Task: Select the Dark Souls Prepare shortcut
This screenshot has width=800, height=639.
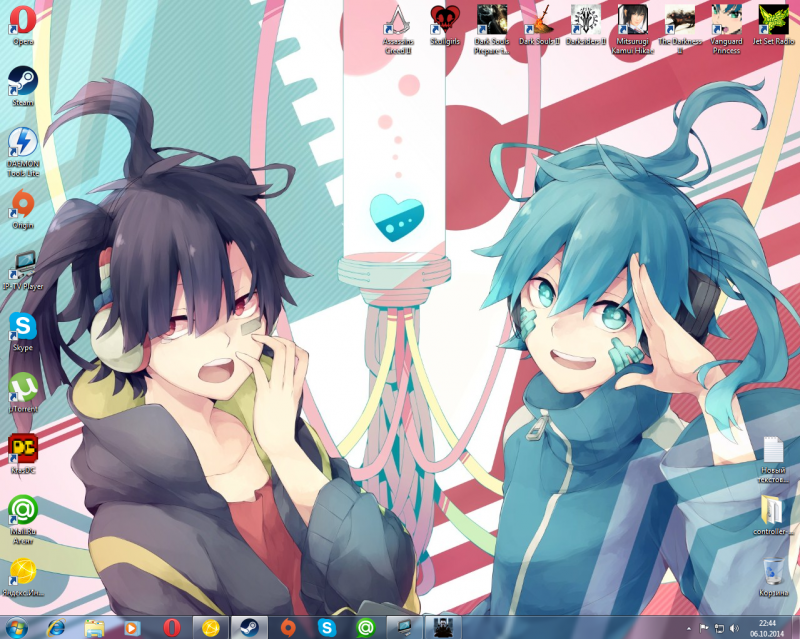Action: tap(492, 30)
